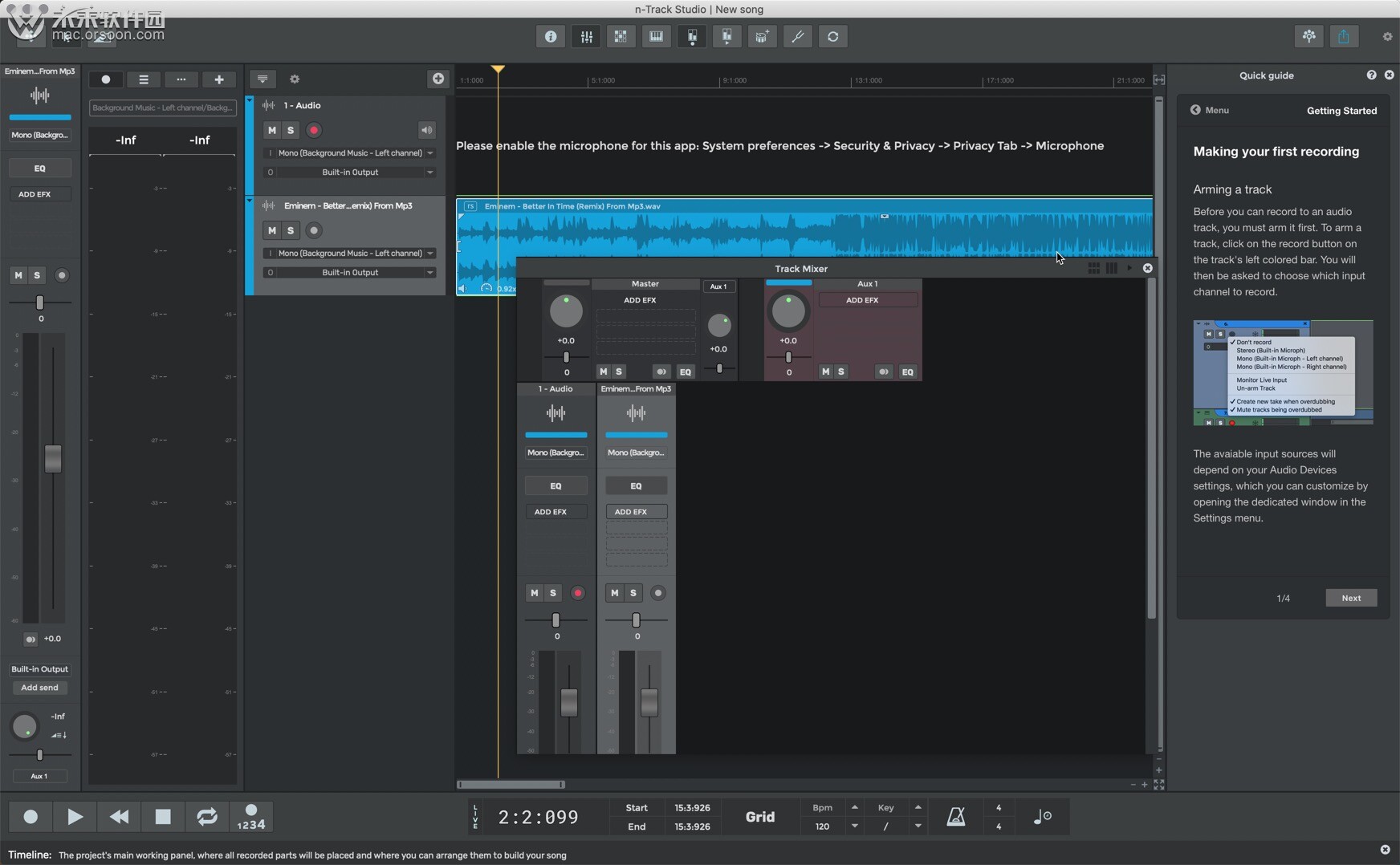
Task: Mute the Eminem track in track list
Action: click(272, 230)
